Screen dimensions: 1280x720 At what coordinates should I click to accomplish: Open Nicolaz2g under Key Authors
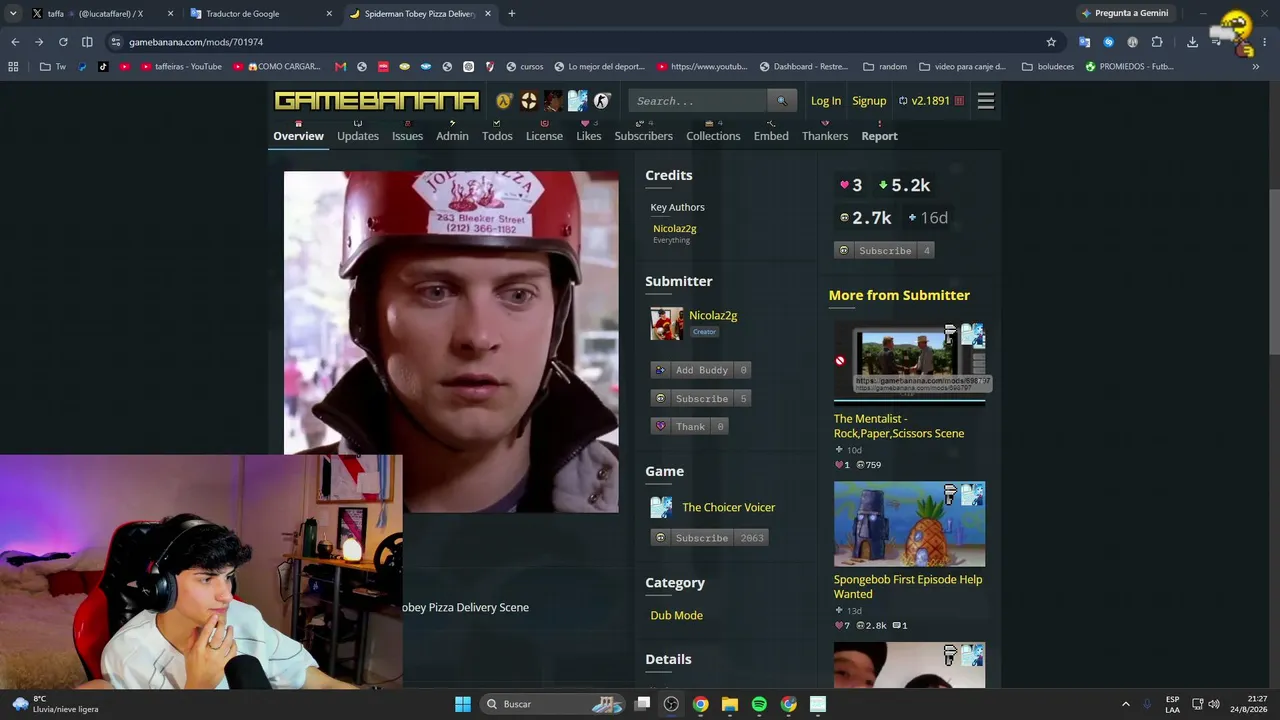pyautogui.click(x=675, y=229)
